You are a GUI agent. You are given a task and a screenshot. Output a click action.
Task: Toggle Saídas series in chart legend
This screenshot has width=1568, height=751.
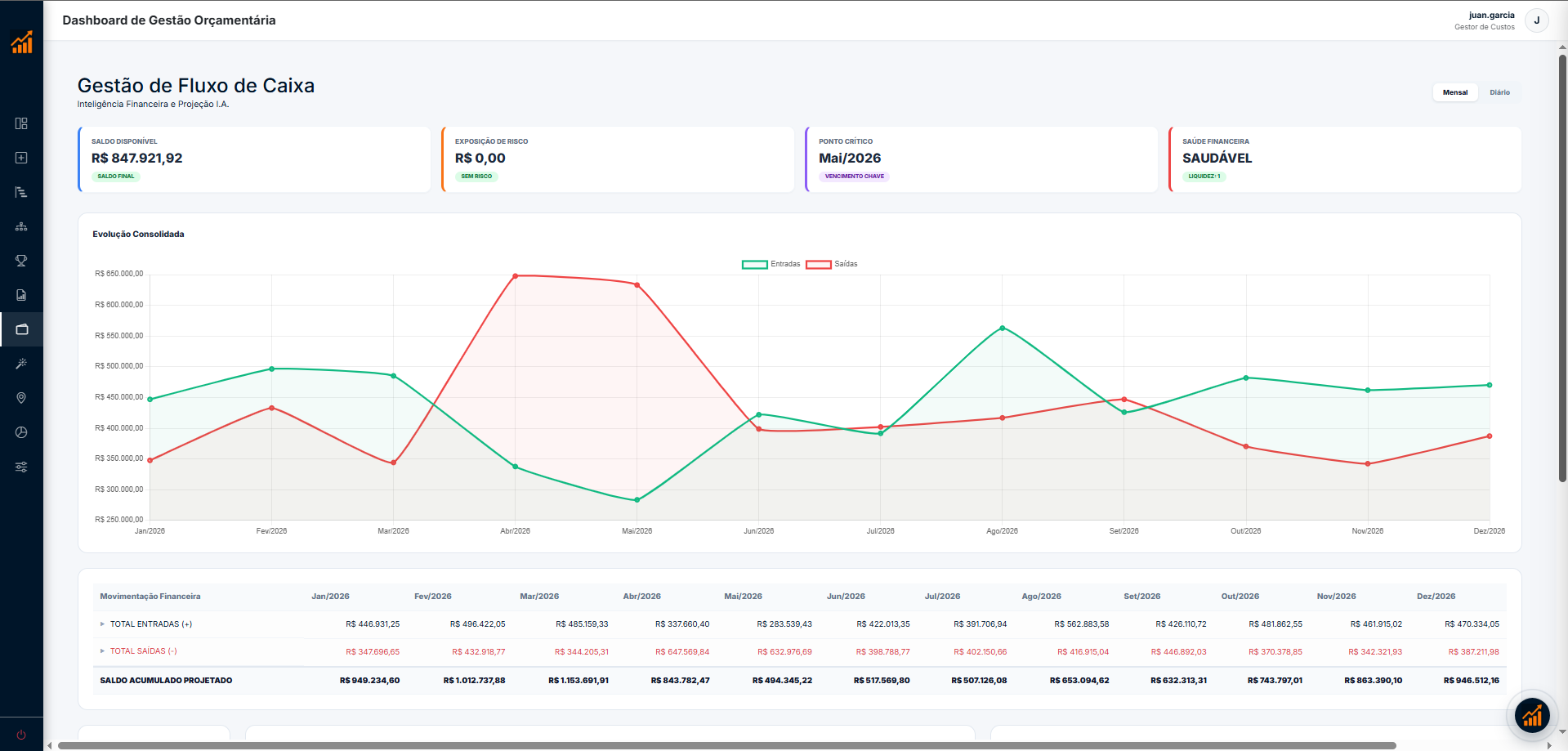point(832,264)
